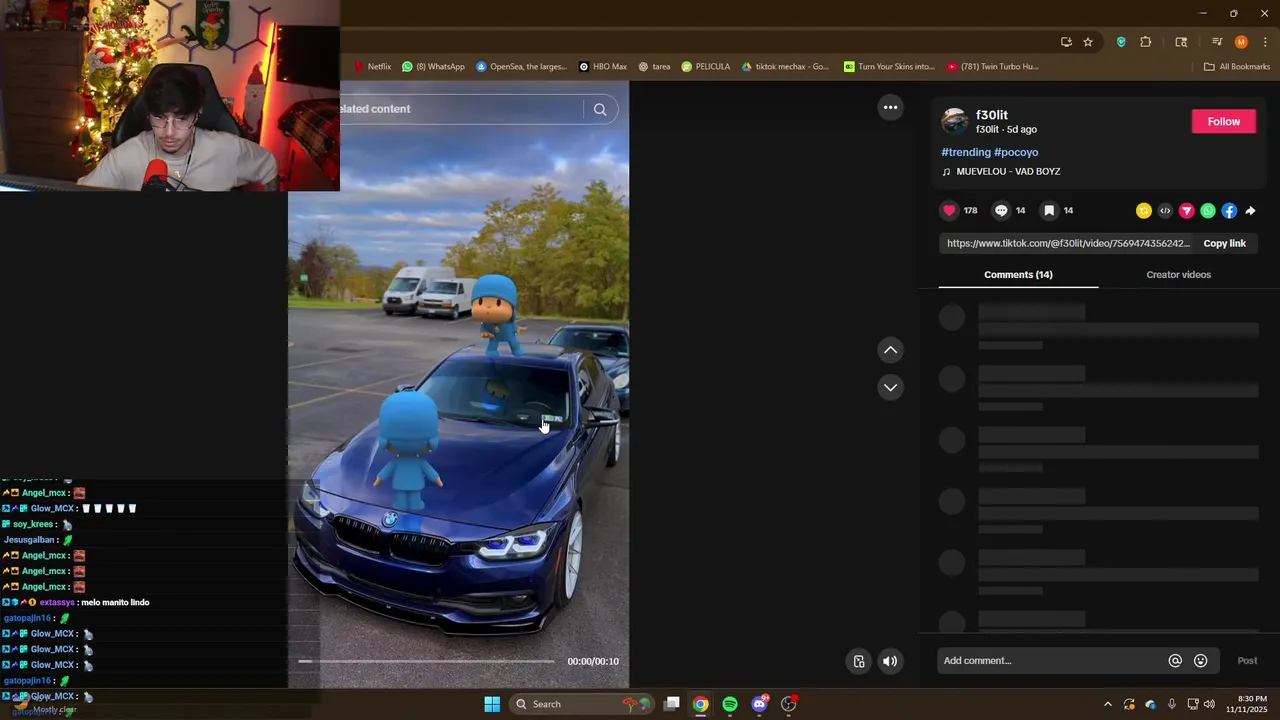Open Spotify from the taskbar
Viewport: 1280px width, 720px height.
(x=730, y=704)
